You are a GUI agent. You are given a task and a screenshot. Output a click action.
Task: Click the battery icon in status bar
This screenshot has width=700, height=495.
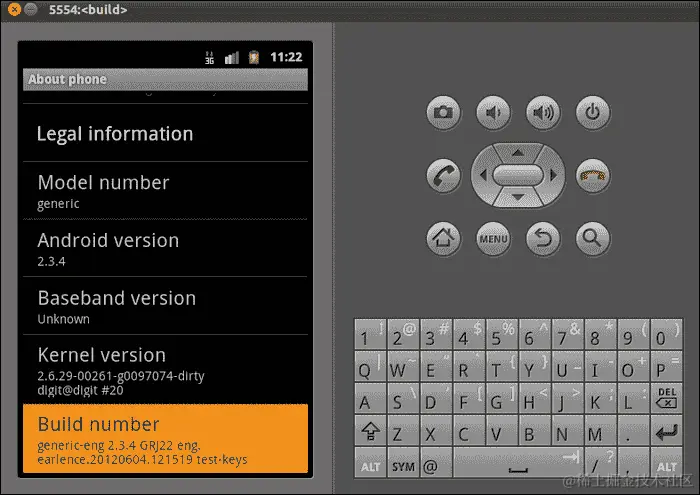(254, 58)
